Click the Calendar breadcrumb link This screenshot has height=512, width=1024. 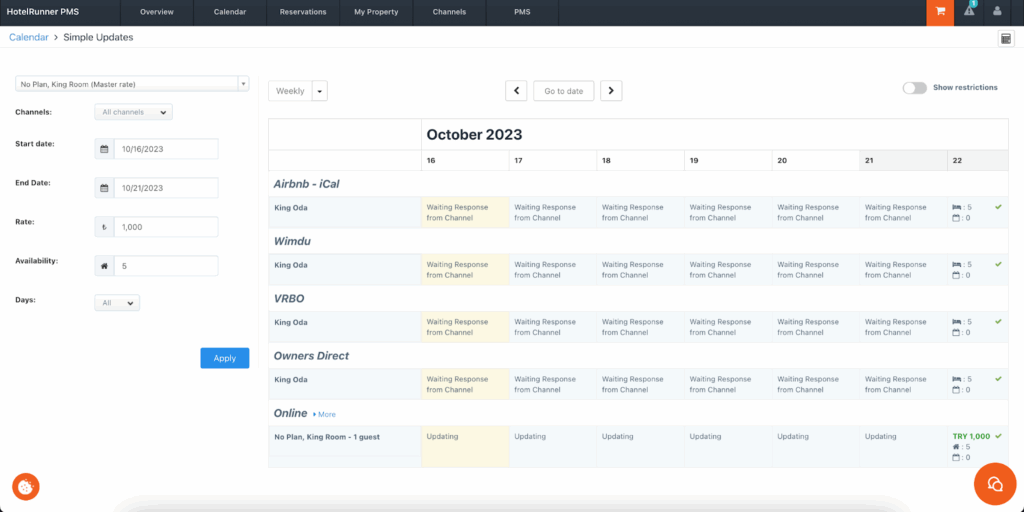29,38
